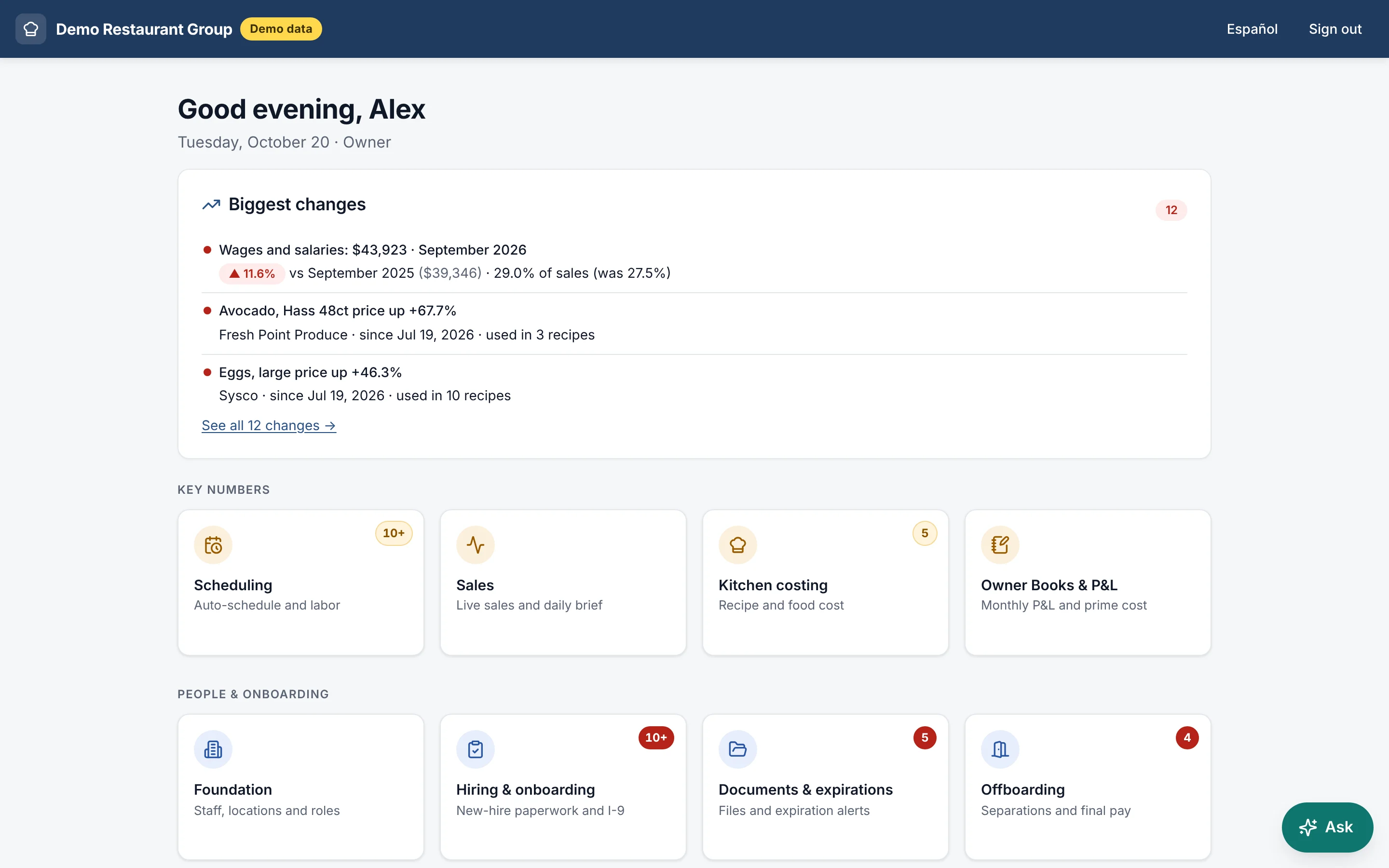Image resolution: width=1389 pixels, height=868 pixels.
Task: Open the Kitchen costing chef hat icon
Action: [x=737, y=545]
